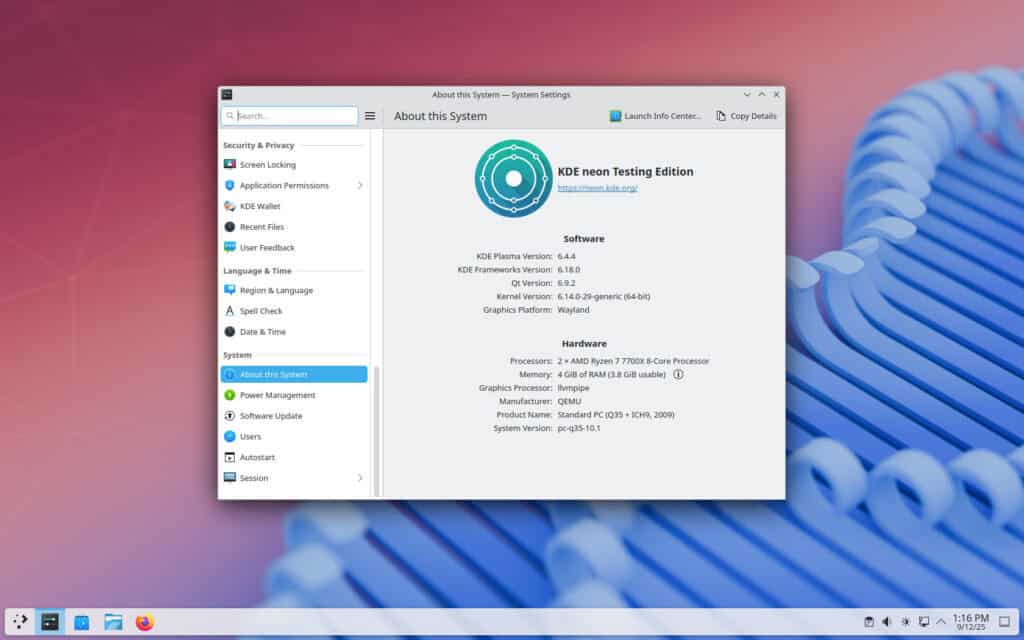Select the AMD Ryzen 7 7700X processor text

633,360
